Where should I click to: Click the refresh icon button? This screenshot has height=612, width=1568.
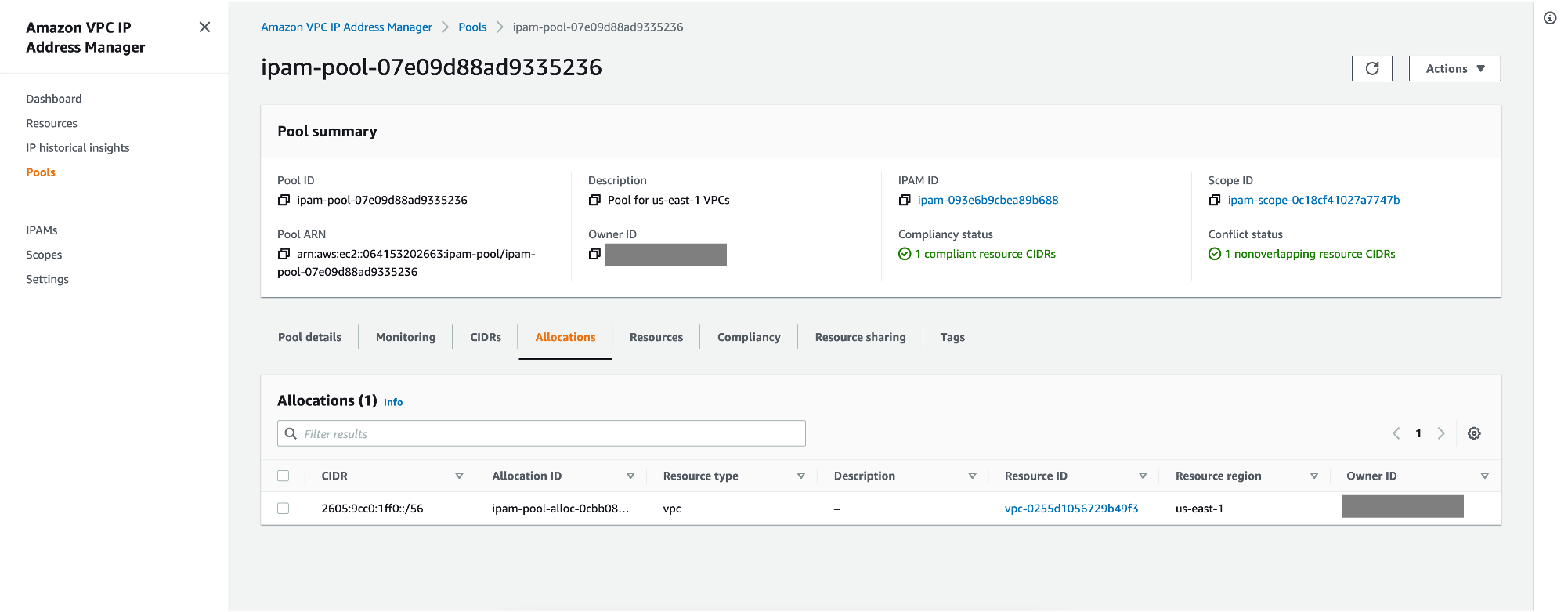coord(1372,69)
